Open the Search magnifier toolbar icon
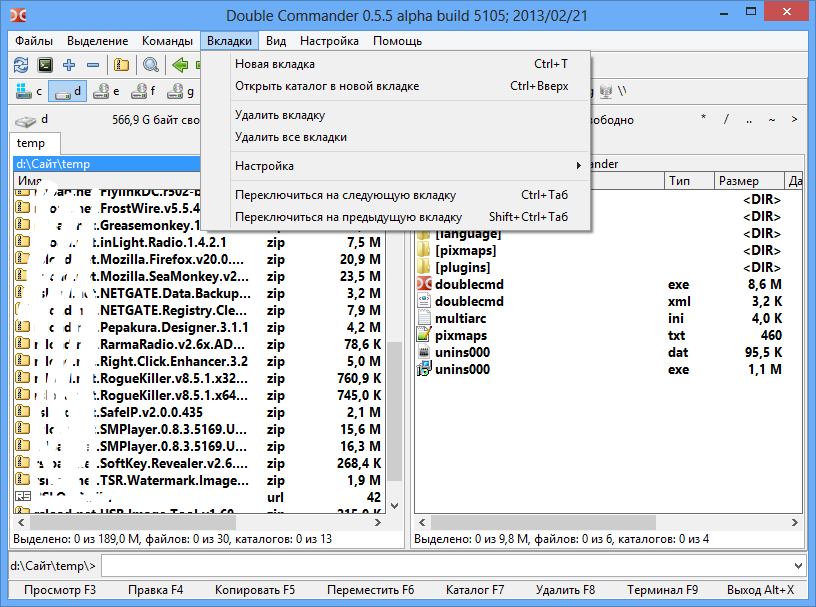The height and width of the screenshot is (607, 816). point(151,65)
